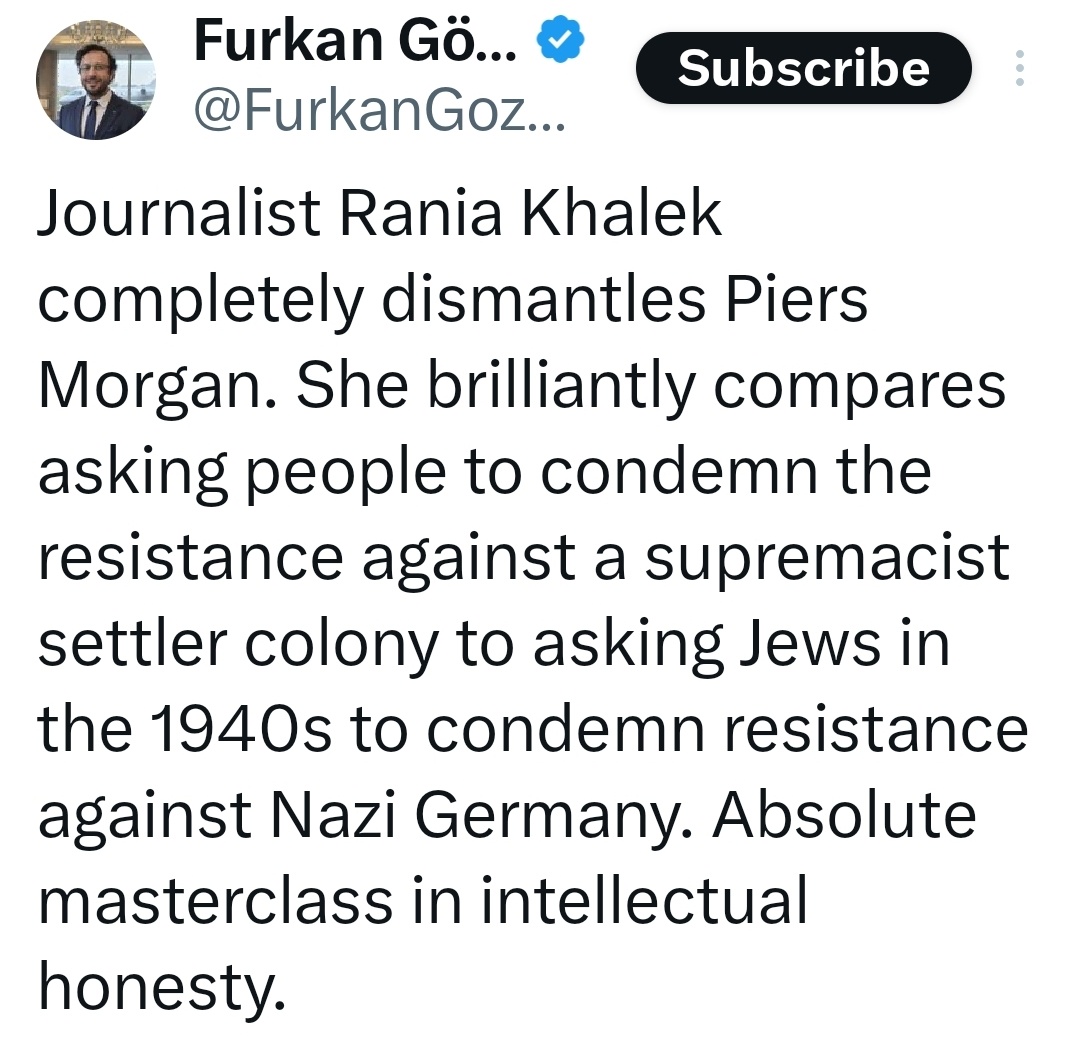Open the Furkan Gö... display name

pyautogui.click(x=356, y=42)
